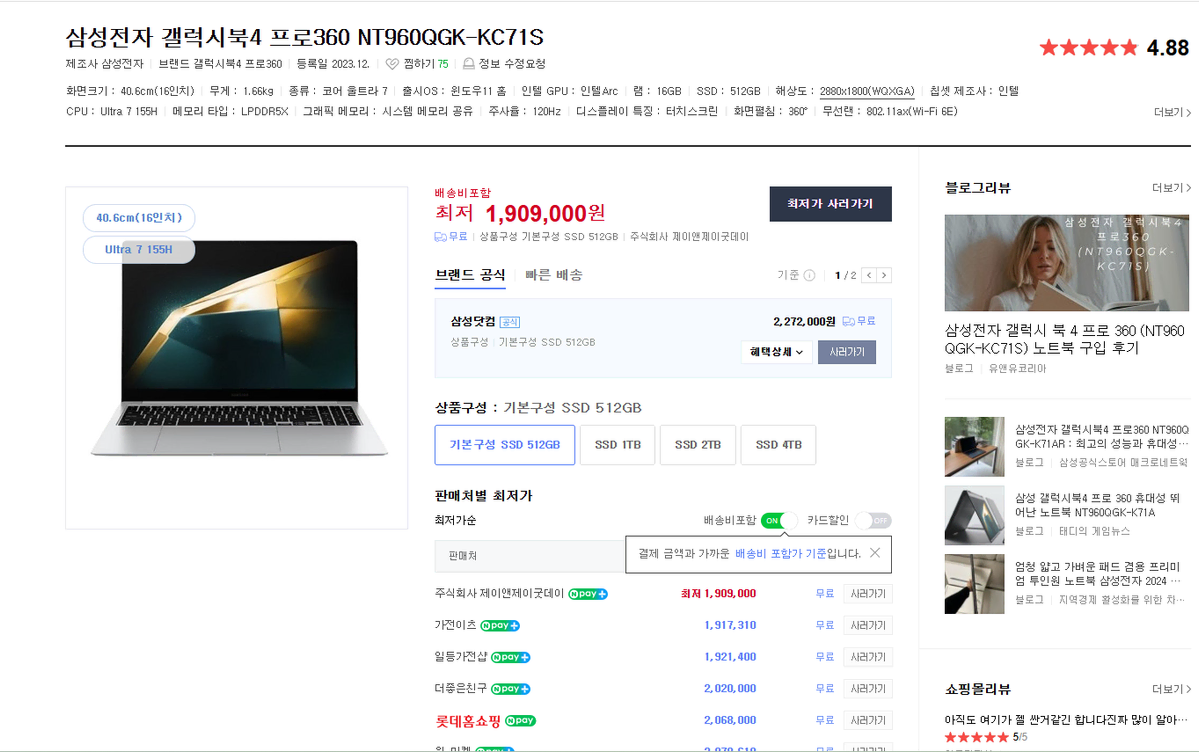The height and width of the screenshot is (752, 1199).
Task: Select SSD 4TB configuration
Action: (778, 445)
